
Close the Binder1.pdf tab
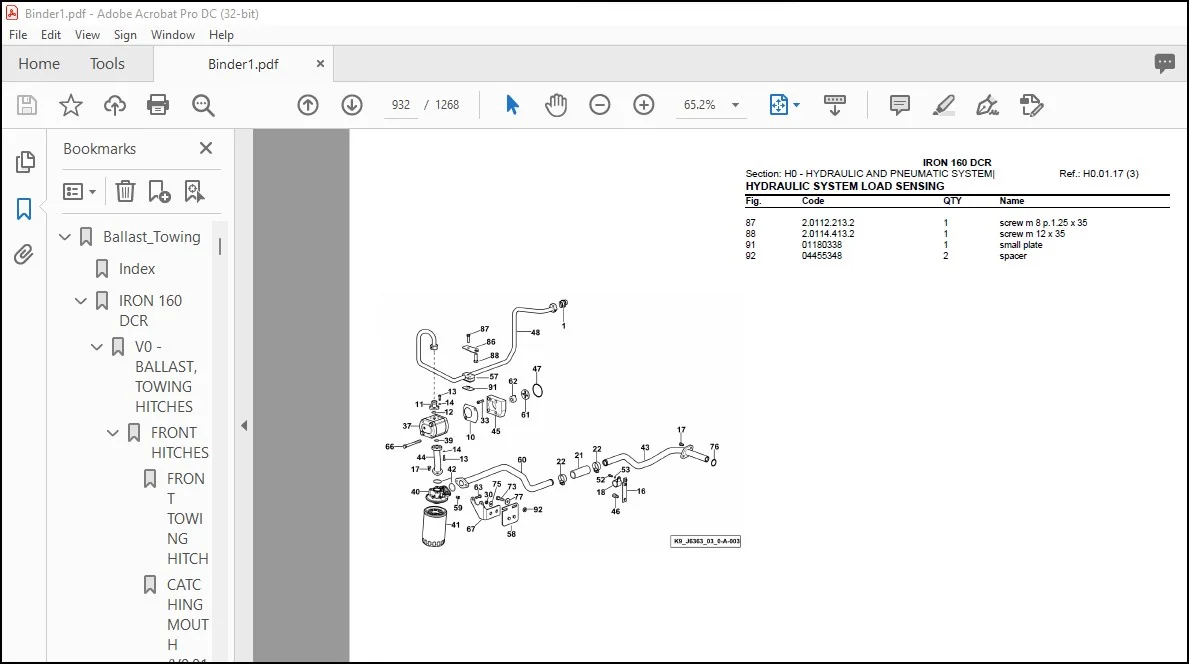(x=320, y=64)
